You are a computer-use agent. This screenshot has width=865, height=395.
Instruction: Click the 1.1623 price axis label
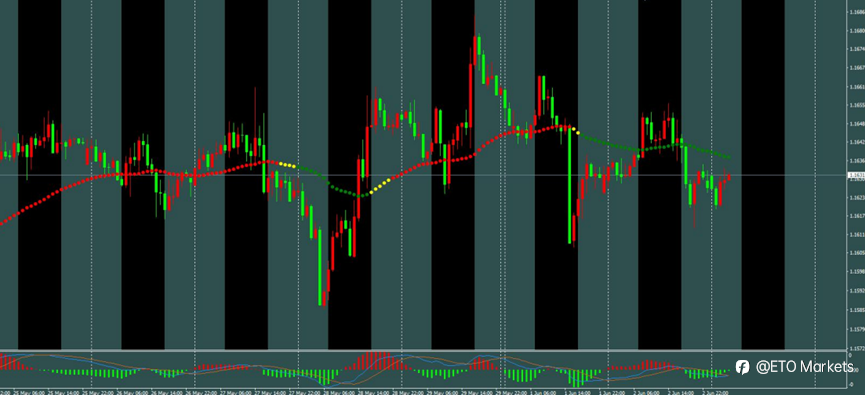tap(858, 198)
